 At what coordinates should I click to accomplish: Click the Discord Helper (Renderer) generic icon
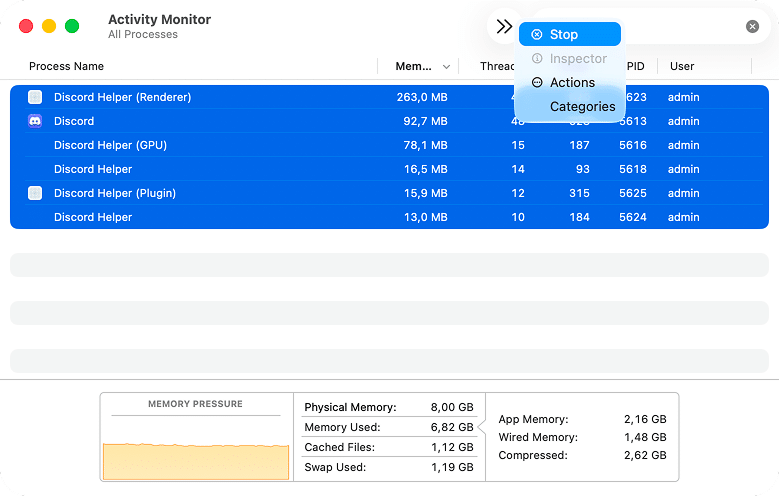pos(35,97)
